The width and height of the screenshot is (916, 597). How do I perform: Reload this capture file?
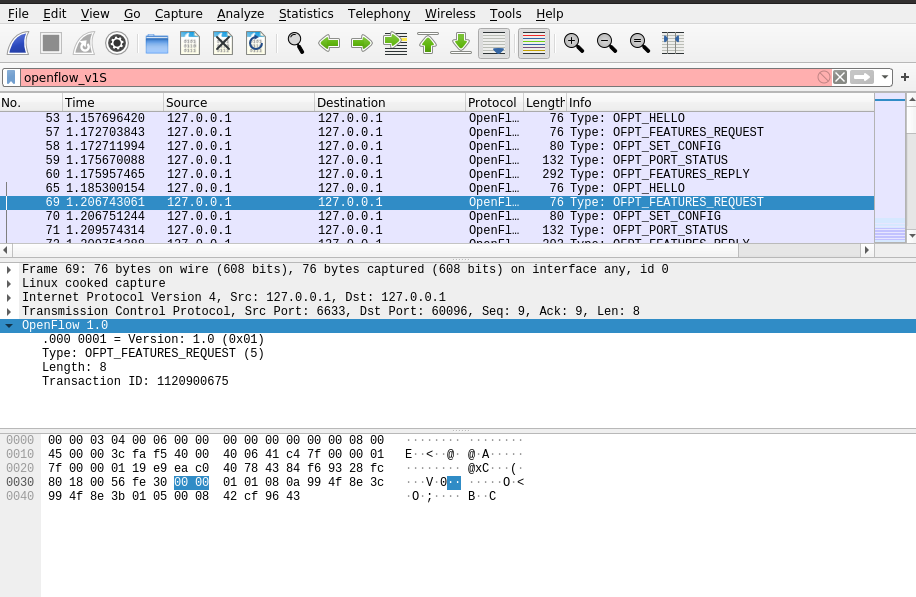[x=256, y=43]
